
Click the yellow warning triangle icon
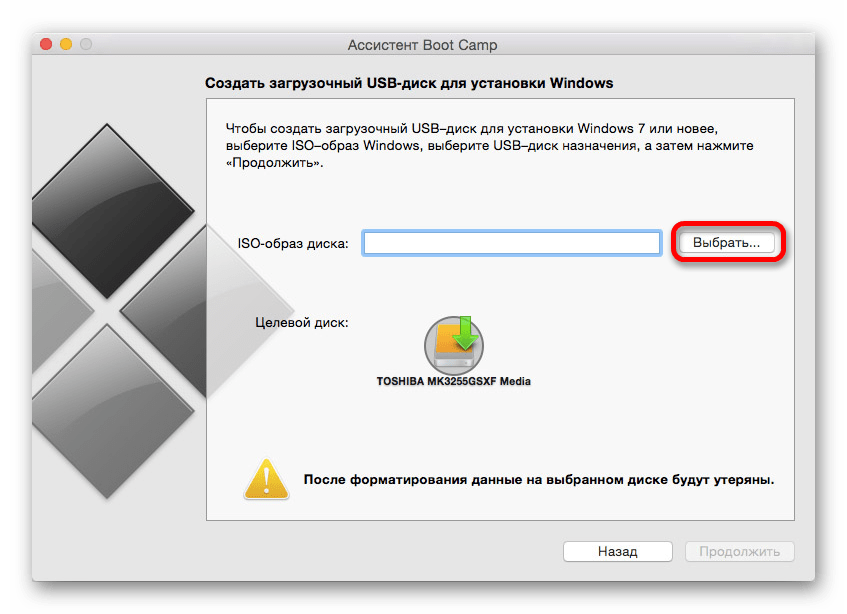263,479
